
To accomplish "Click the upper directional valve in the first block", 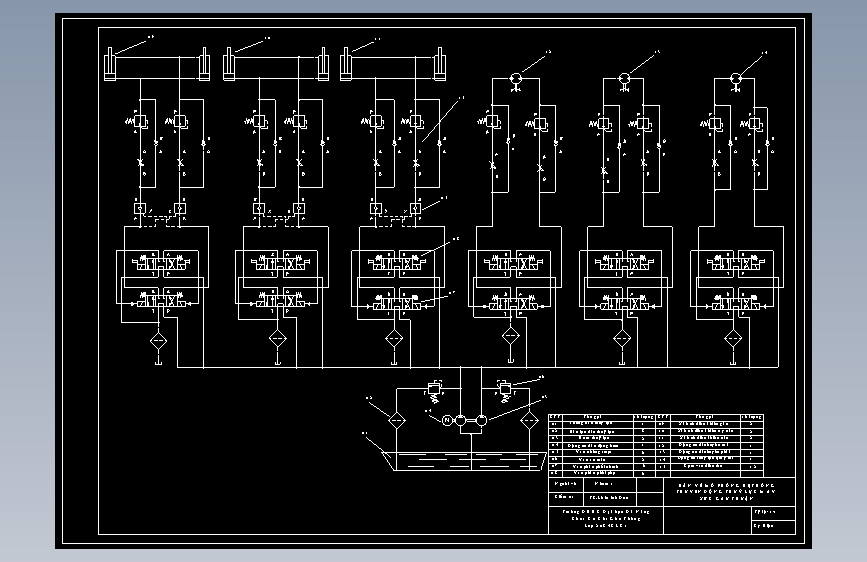I will pos(161,262).
